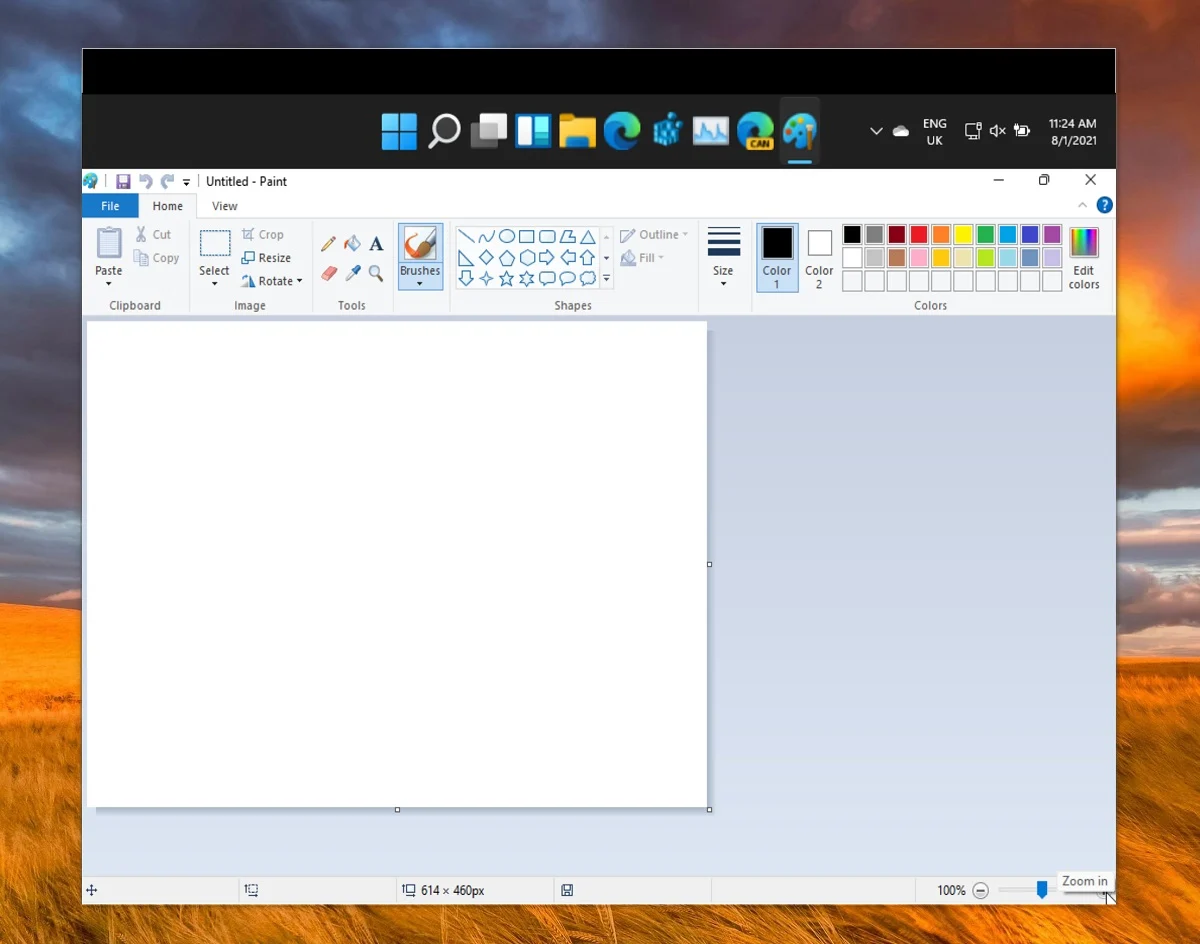Switch to the View tab
1200x944 pixels.
225,206
